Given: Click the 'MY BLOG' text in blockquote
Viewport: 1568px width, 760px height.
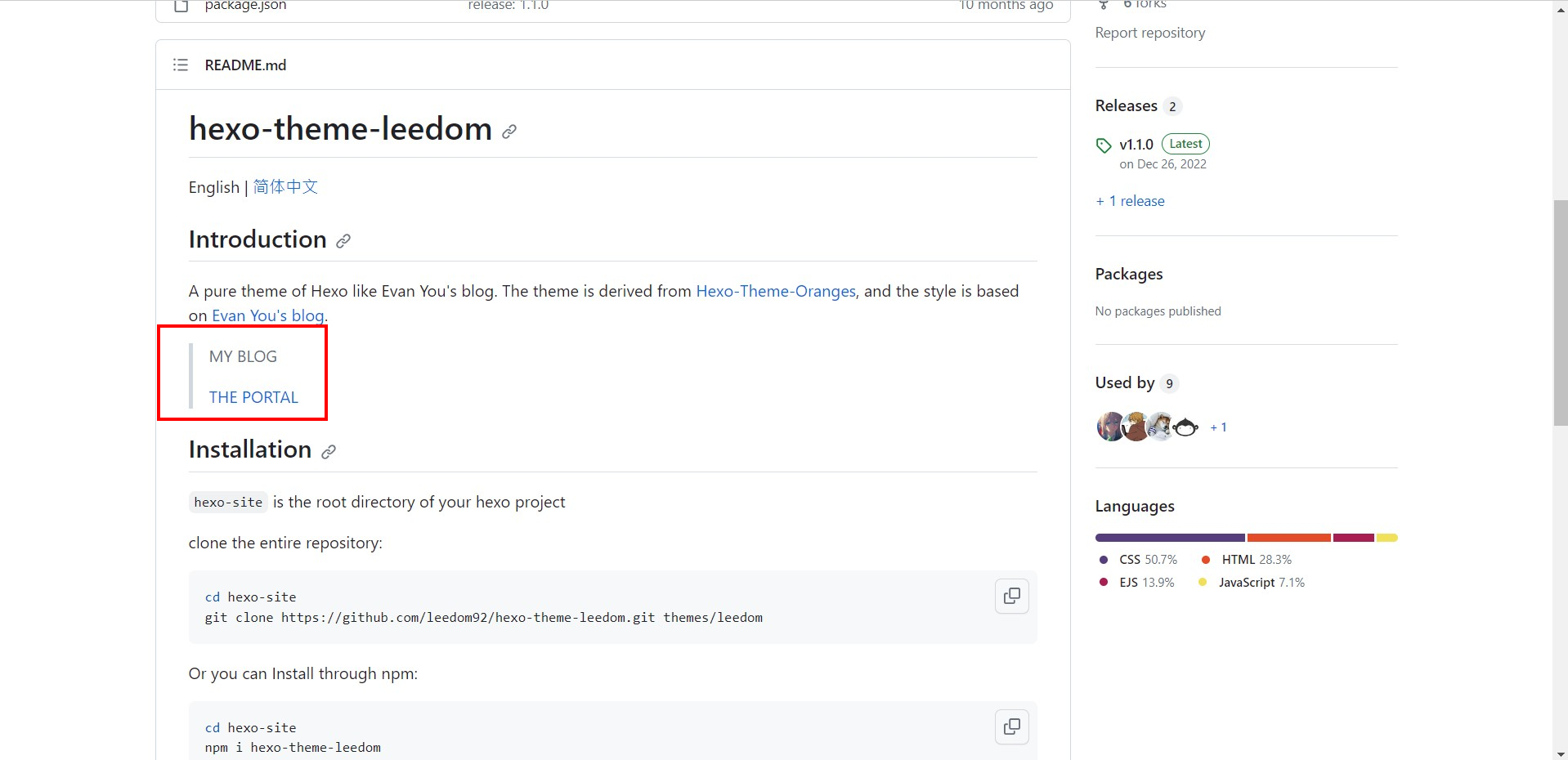Looking at the screenshot, I should point(243,356).
